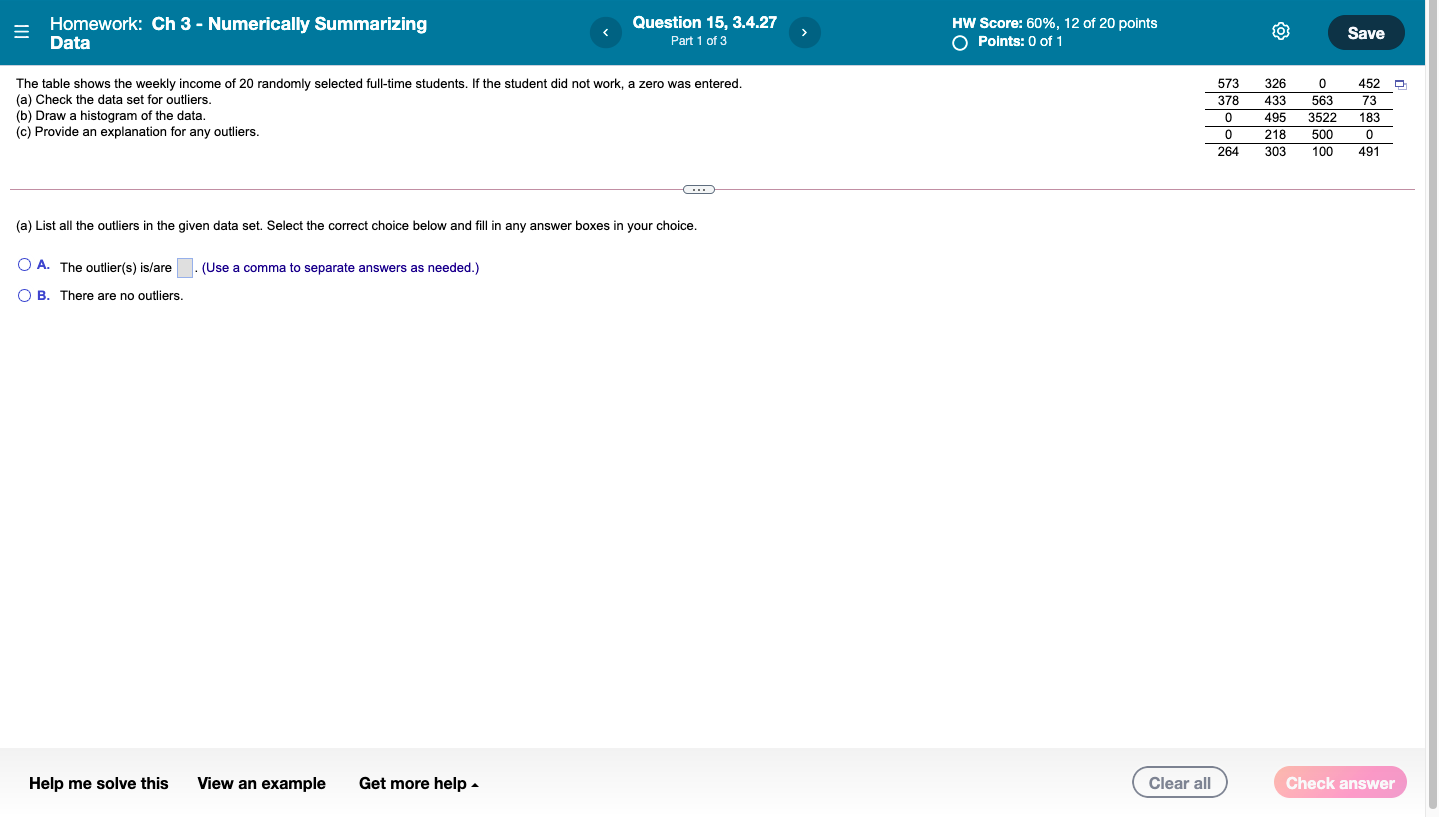Select choice A for the outlier answer
This screenshot has height=817, width=1439.
point(23,263)
